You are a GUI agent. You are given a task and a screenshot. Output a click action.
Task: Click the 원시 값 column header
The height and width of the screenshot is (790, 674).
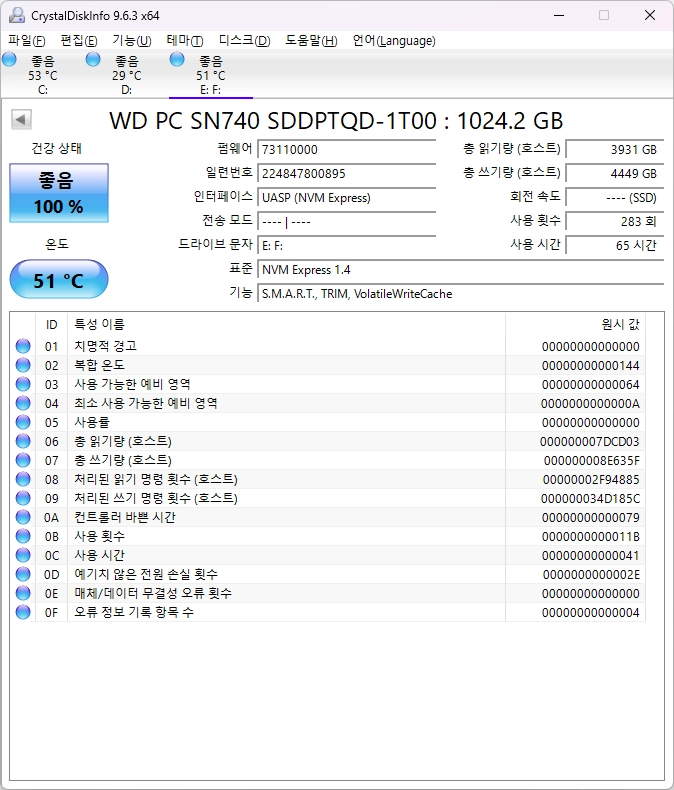pos(575,324)
